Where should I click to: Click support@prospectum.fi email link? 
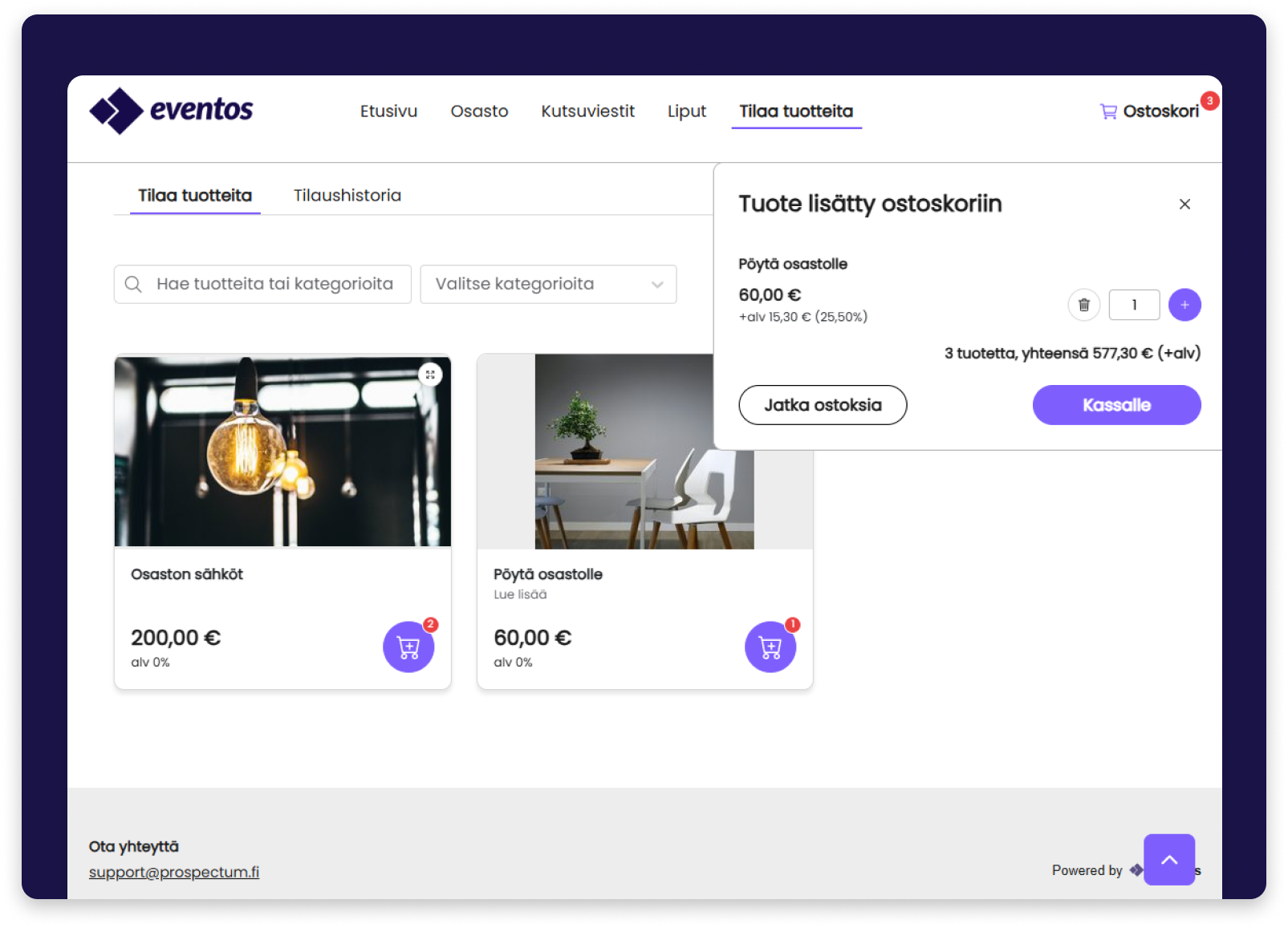point(174,872)
